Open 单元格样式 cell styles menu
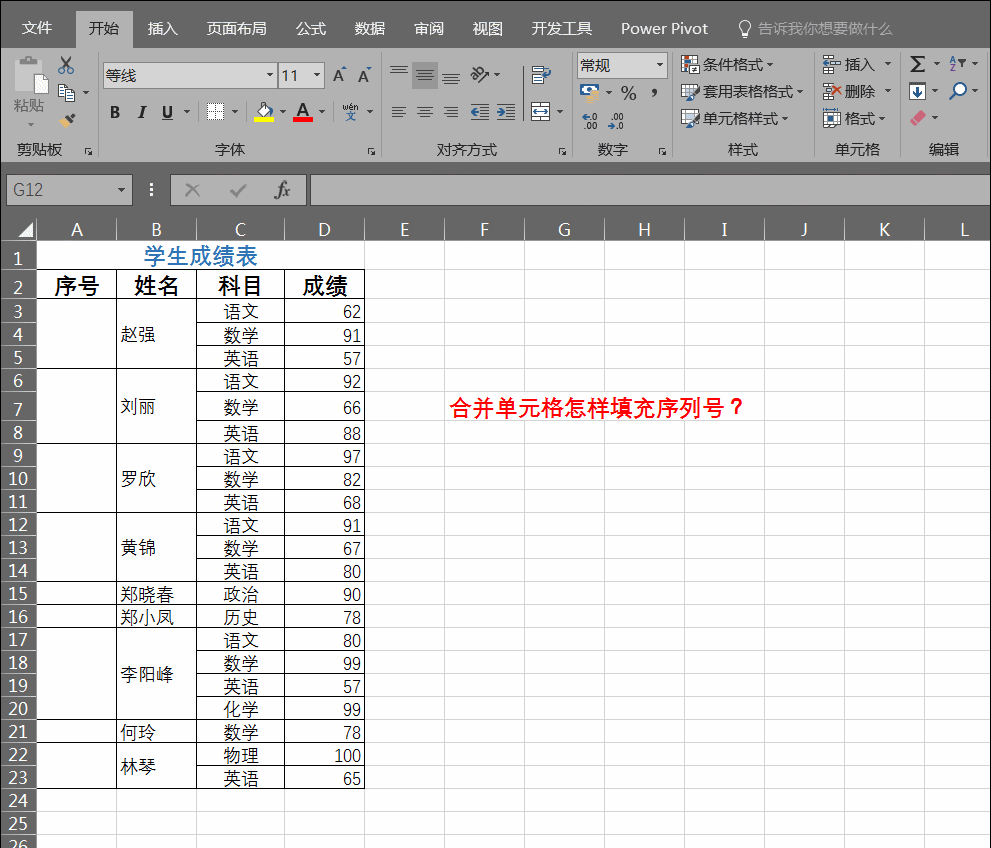Screen dimensions: 991x848 pyautogui.click(x=735, y=119)
